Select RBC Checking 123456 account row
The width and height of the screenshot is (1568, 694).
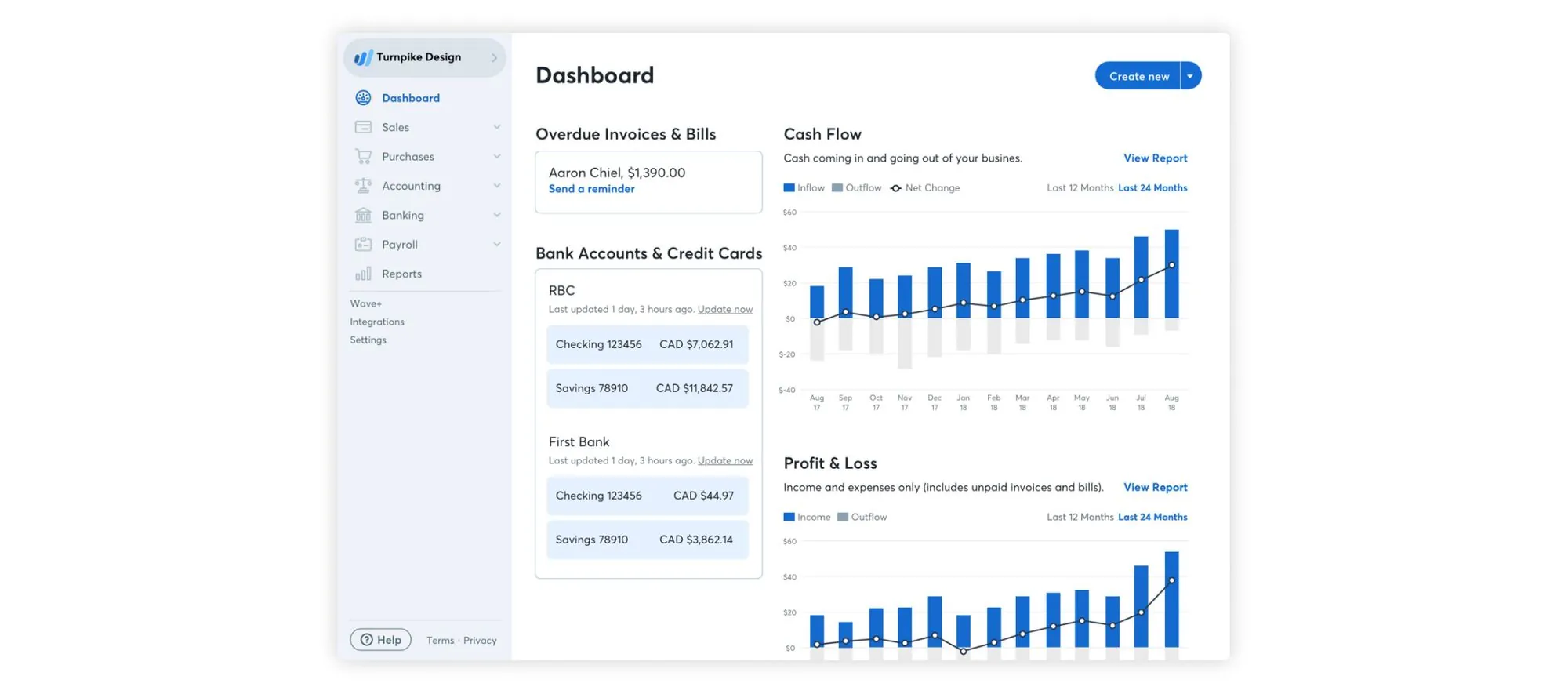pyautogui.click(x=647, y=344)
